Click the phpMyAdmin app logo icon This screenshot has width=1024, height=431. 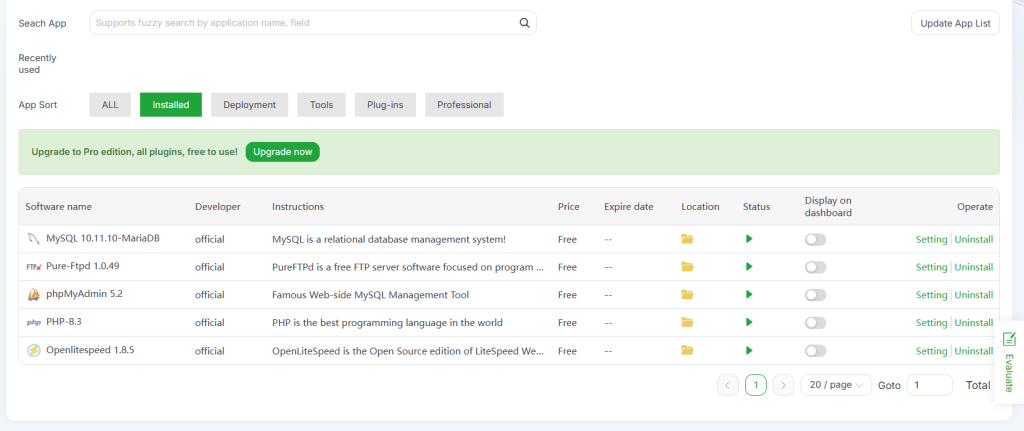(x=33, y=295)
